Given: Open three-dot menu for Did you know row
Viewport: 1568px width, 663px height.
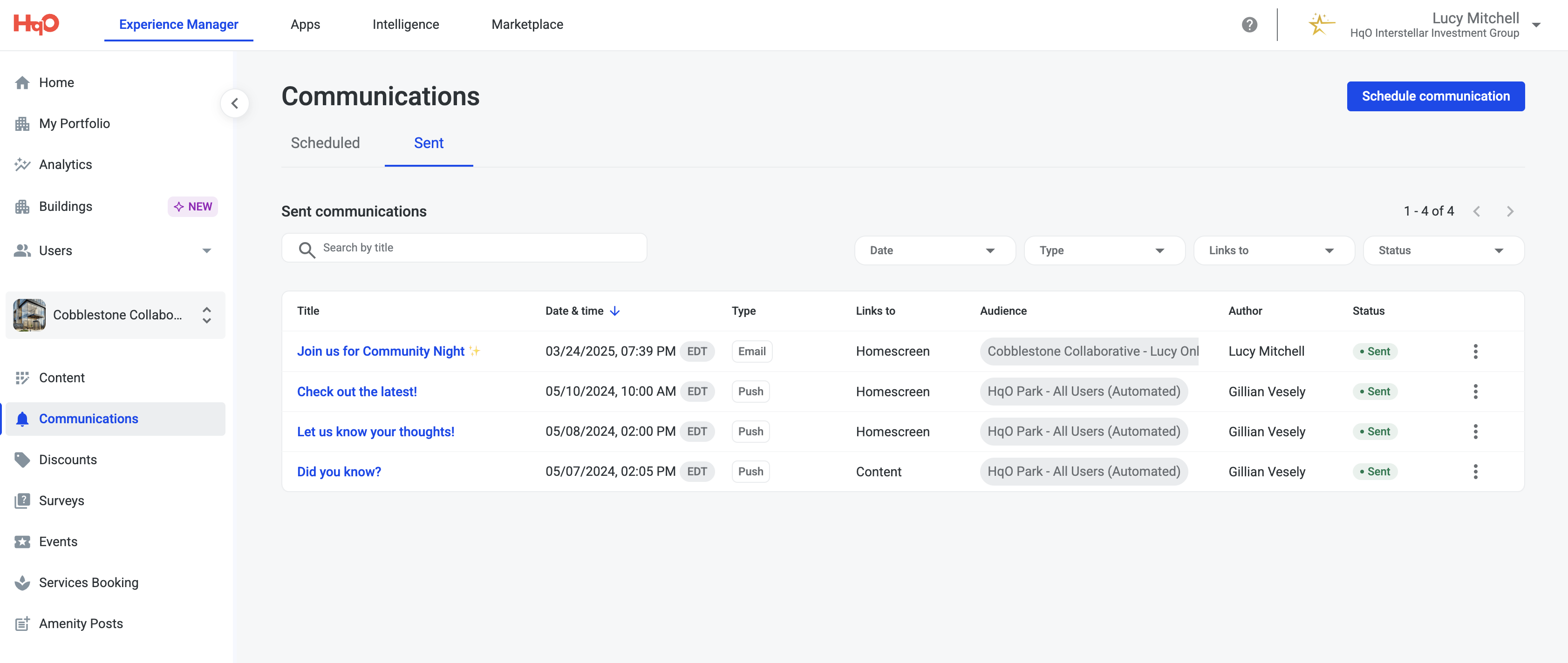Looking at the screenshot, I should click(x=1475, y=471).
